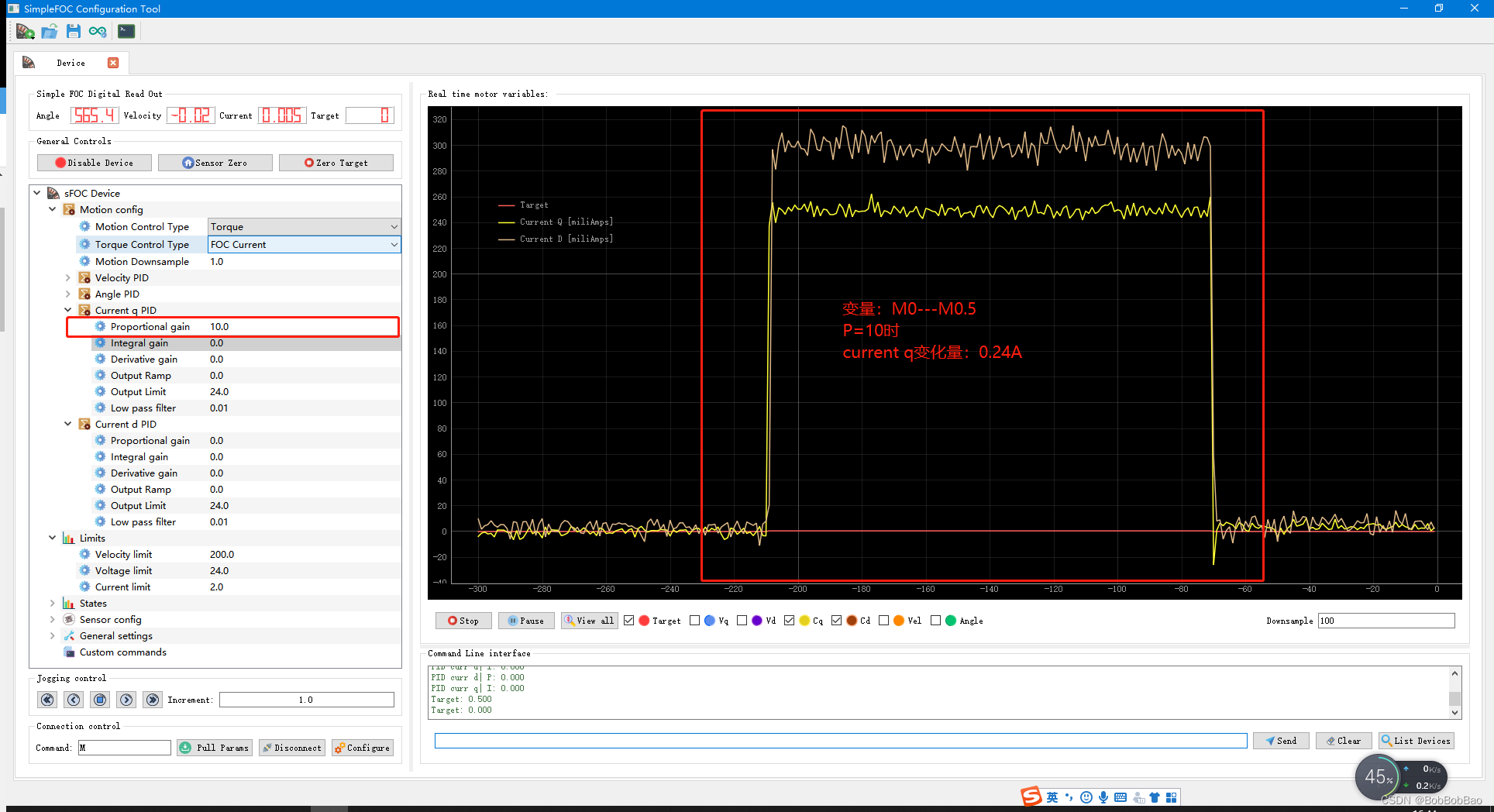Click the open folder toolbar icon
1494x812 pixels.
pyautogui.click(x=50, y=32)
